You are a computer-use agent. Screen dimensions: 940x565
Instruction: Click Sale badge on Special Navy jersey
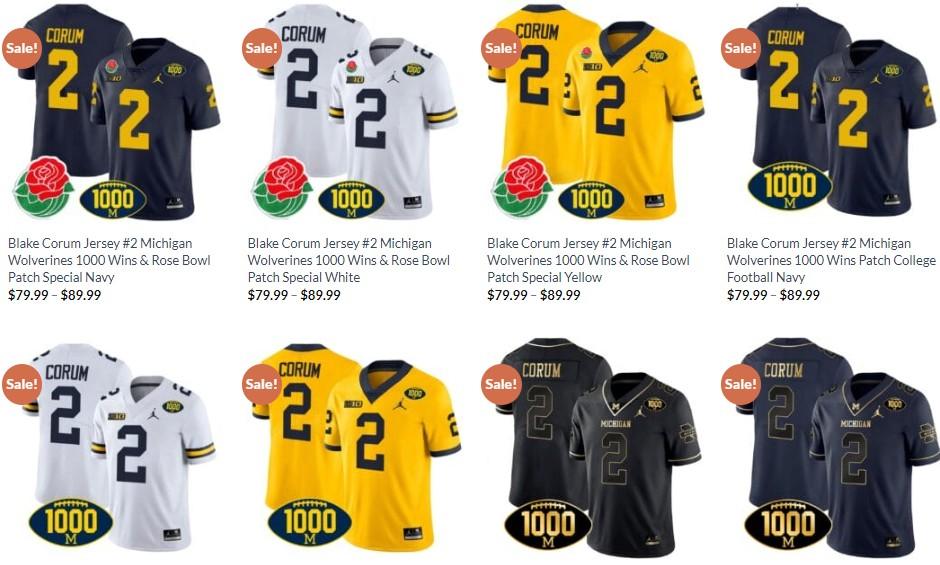22,47
